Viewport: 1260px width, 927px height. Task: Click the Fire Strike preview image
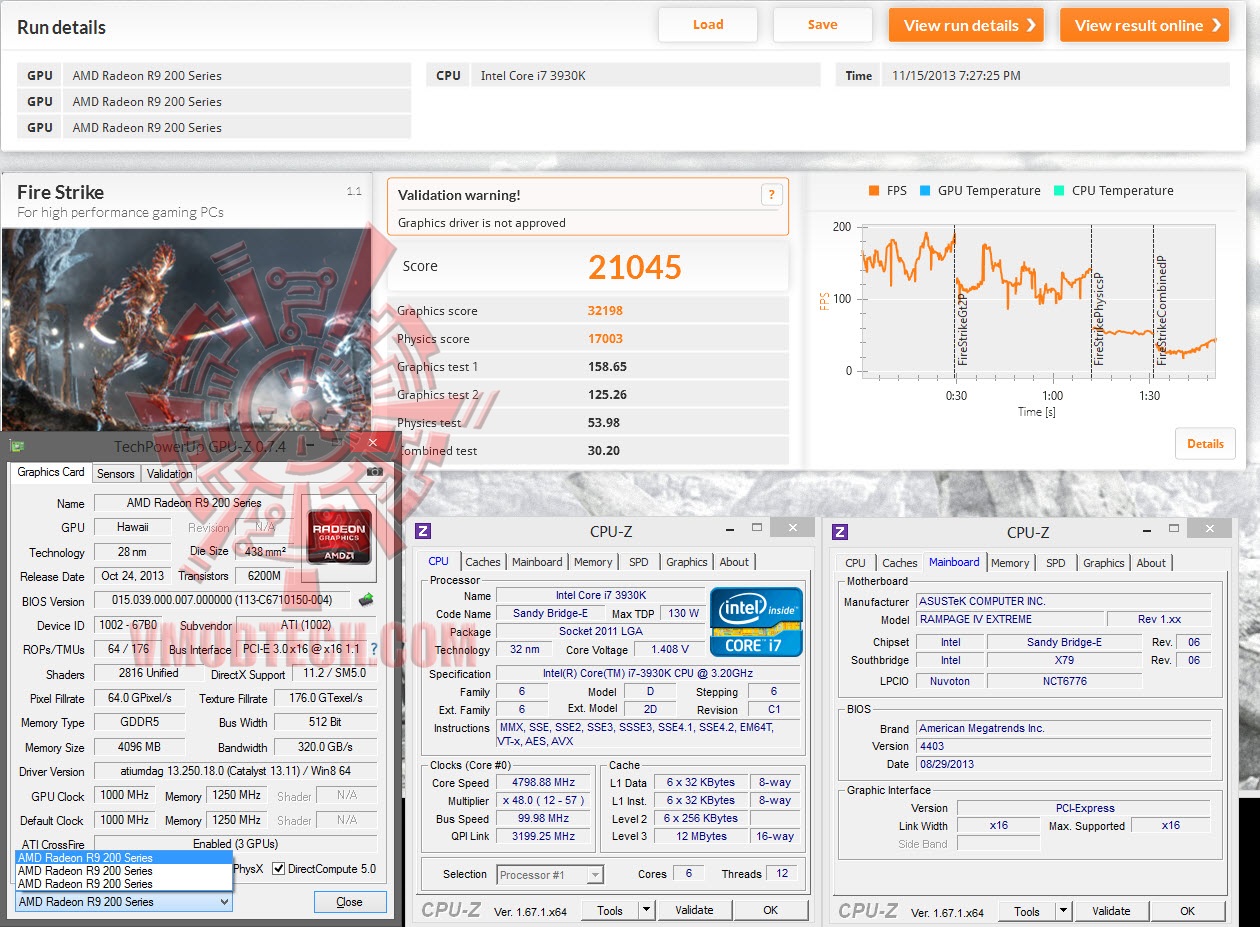[x=187, y=330]
